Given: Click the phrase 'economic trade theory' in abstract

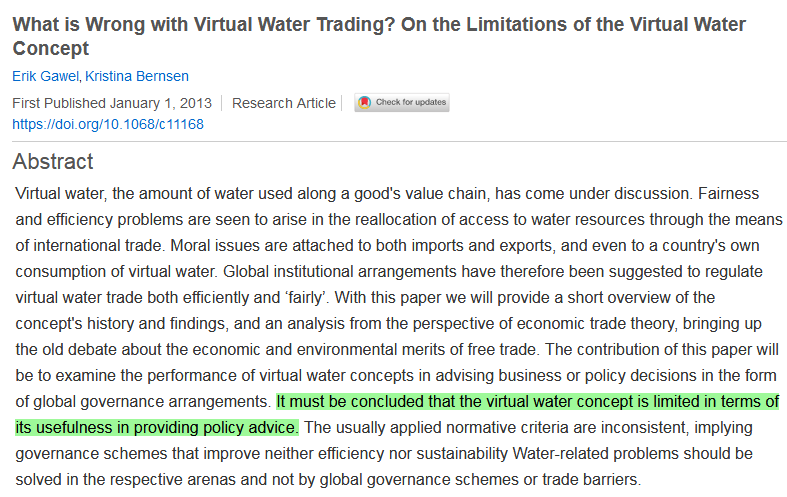Looking at the screenshot, I should pyautogui.click(x=597, y=324).
